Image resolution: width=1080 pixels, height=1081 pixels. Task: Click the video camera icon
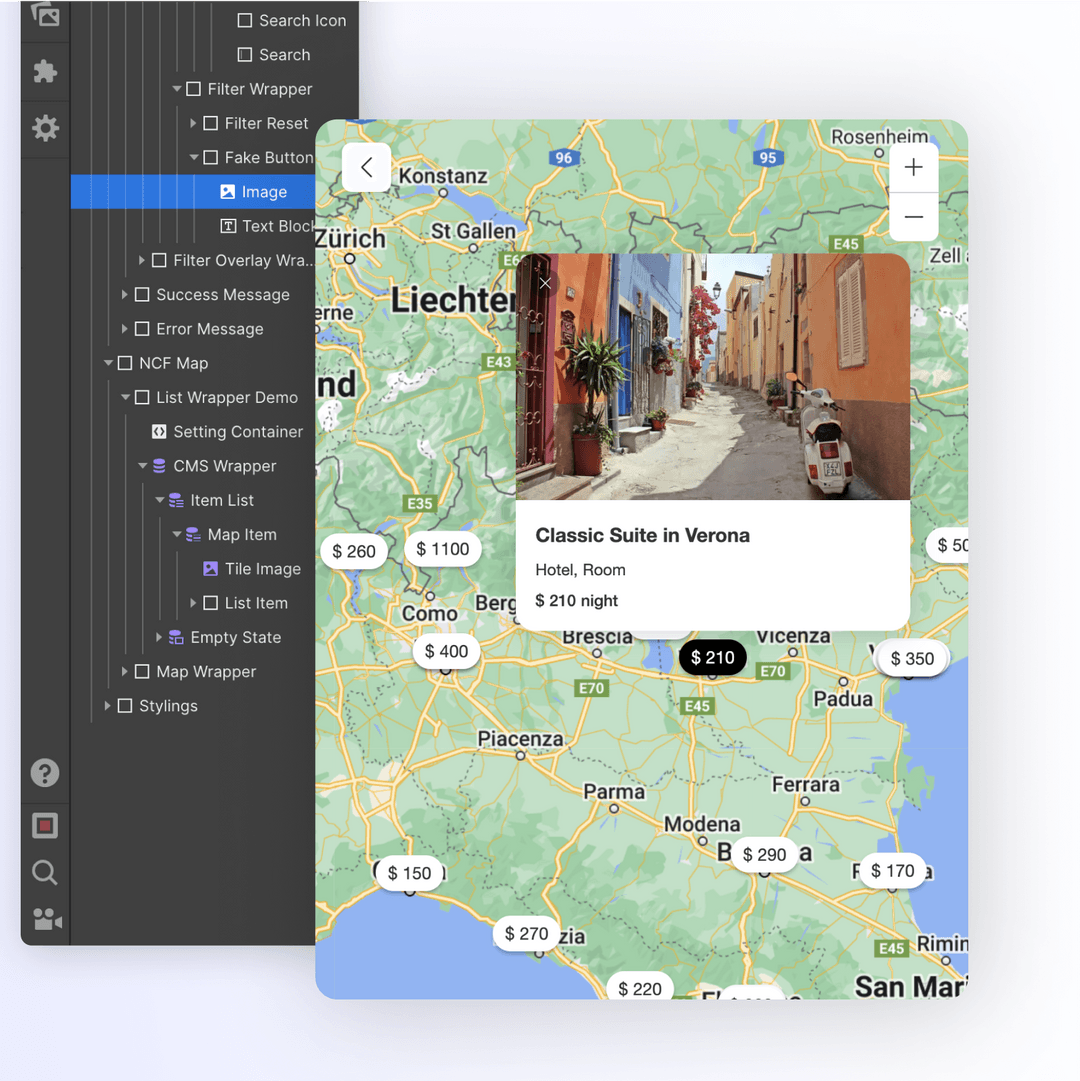coord(44,920)
